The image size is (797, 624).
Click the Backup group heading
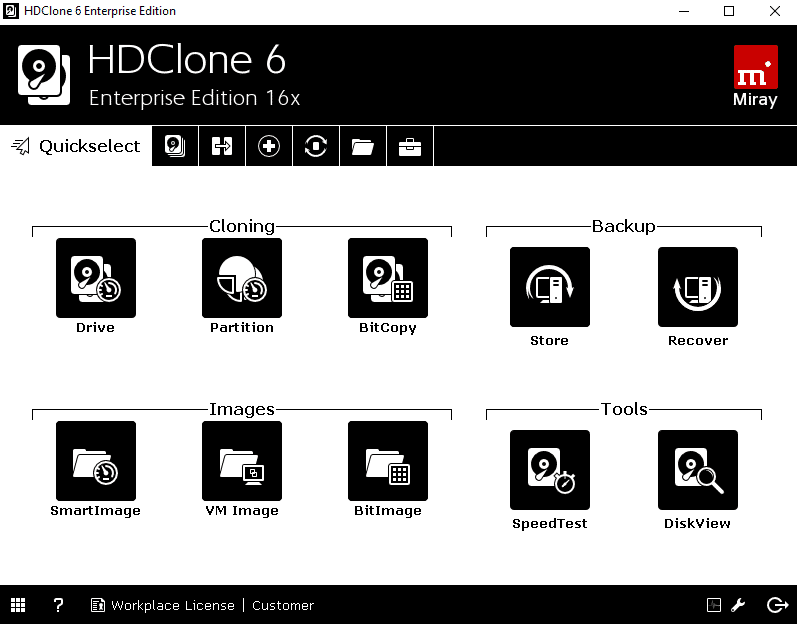[624, 226]
